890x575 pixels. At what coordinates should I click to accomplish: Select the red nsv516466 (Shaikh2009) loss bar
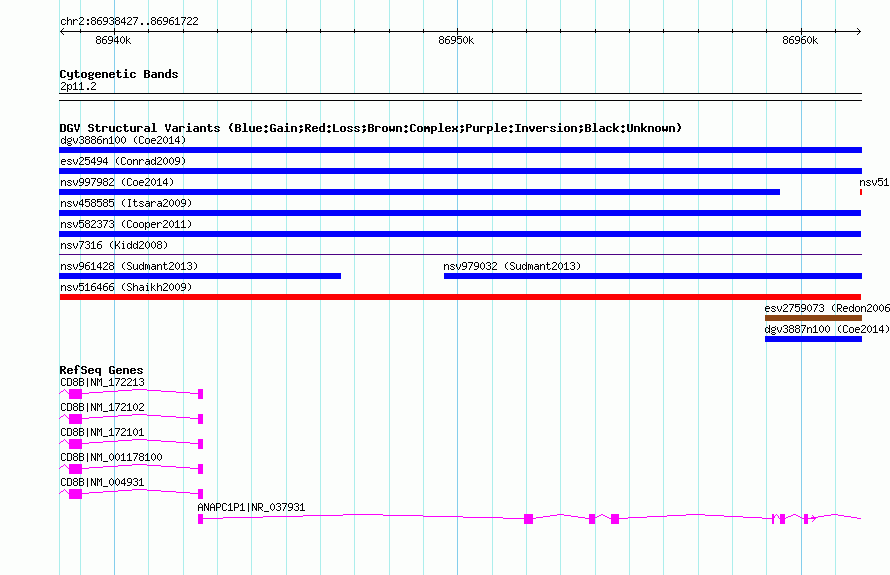(460, 297)
